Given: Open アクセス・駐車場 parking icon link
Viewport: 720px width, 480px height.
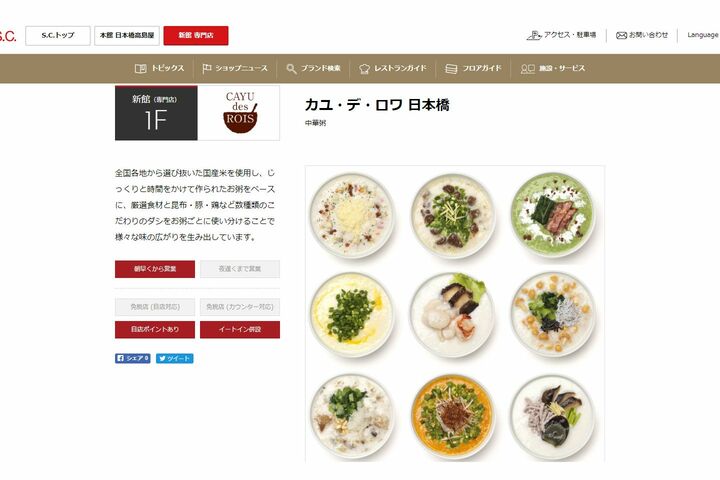Looking at the screenshot, I should point(534,35).
